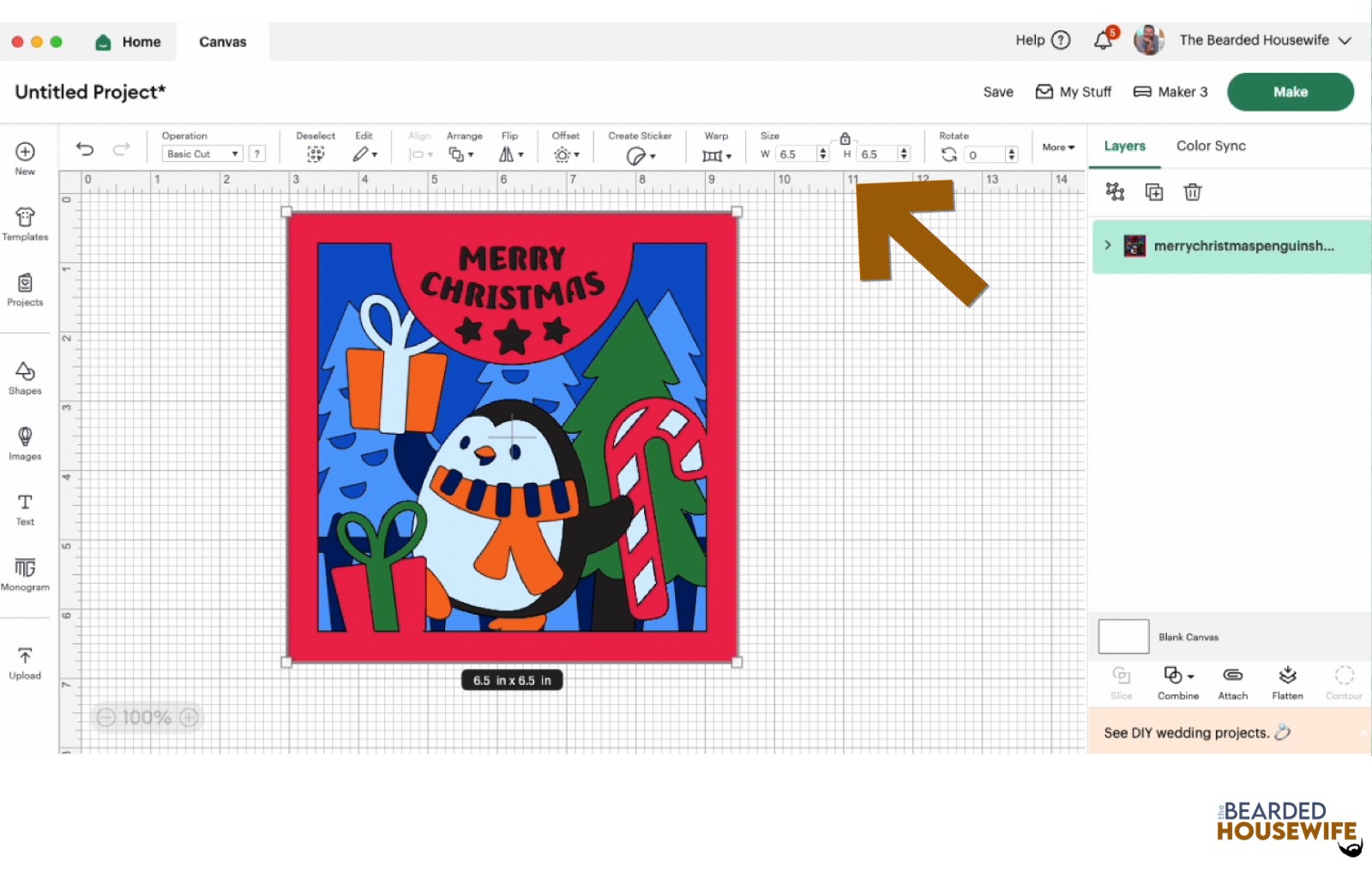Delete the selected layer with trash icon

(1192, 192)
